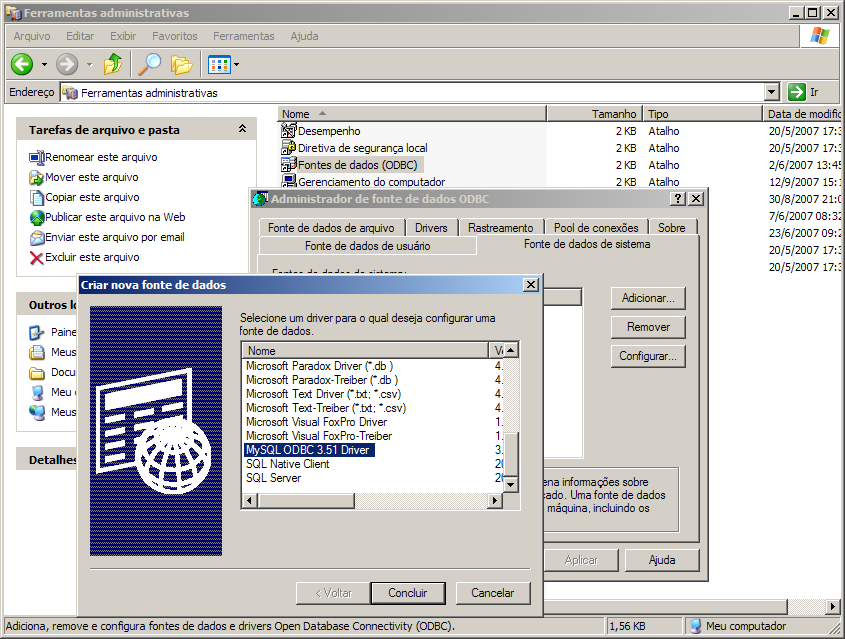Switch to Pool de conexões tab

596,227
